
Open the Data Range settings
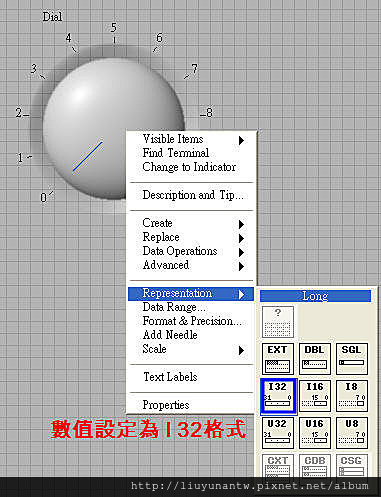tap(191, 307)
